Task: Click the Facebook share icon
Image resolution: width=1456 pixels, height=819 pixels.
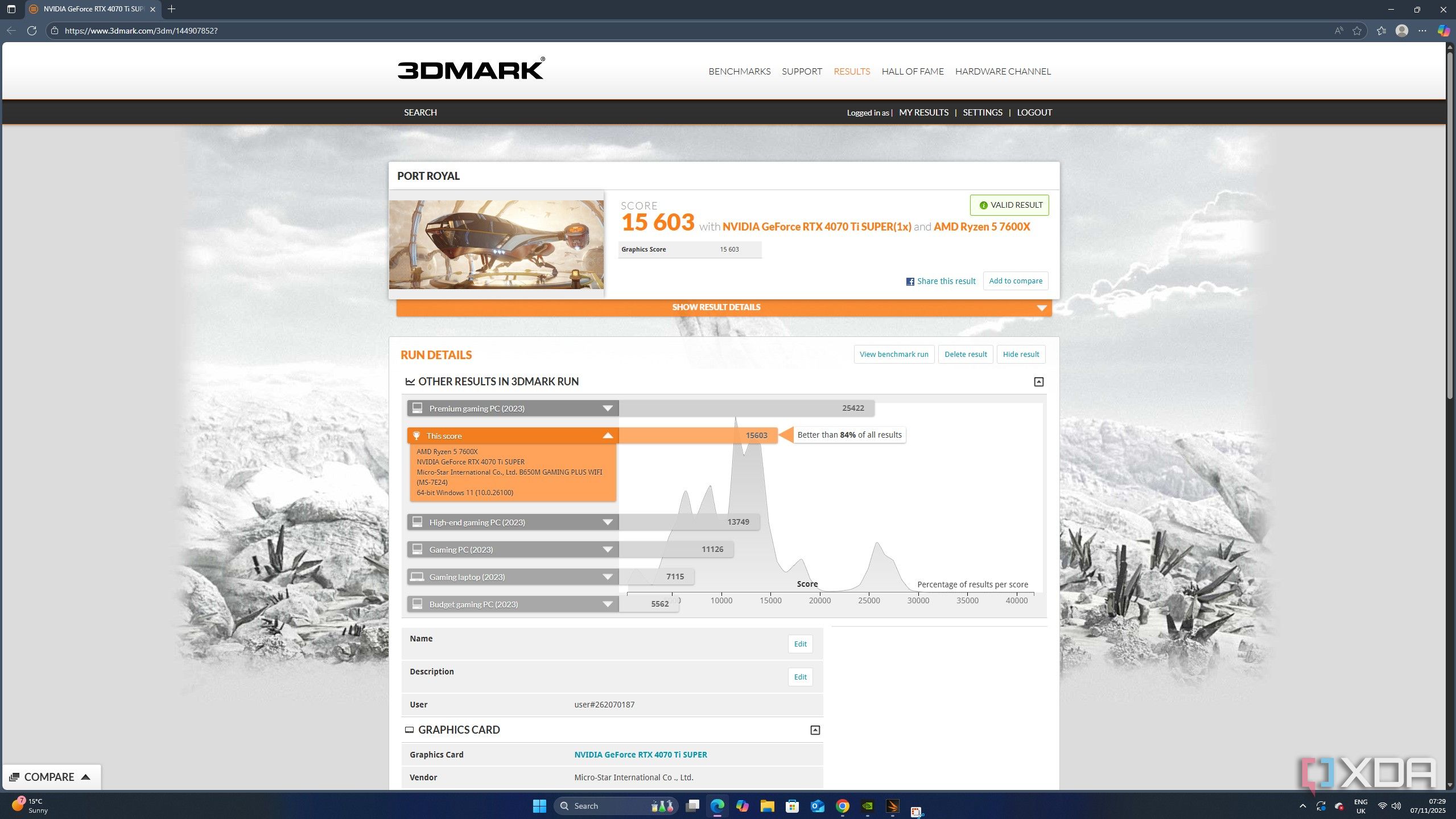Action: point(910,282)
